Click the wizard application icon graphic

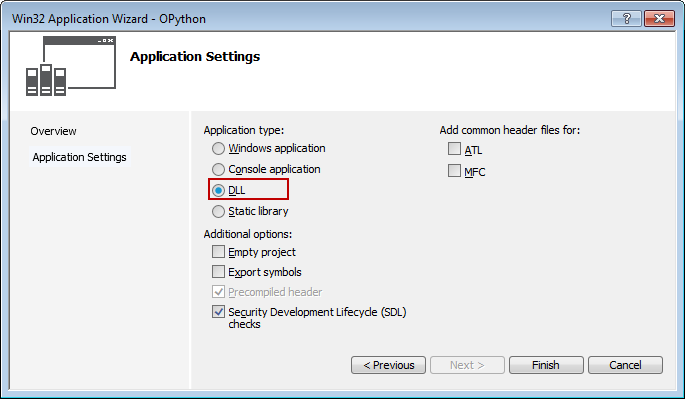(71, 66)
